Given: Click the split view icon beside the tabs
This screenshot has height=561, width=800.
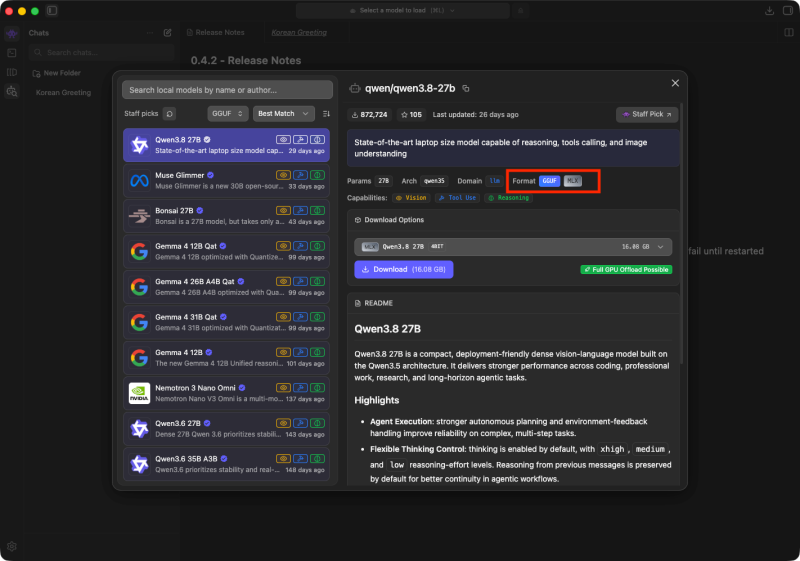Looking at the screenshot, I should click(789, 33).
